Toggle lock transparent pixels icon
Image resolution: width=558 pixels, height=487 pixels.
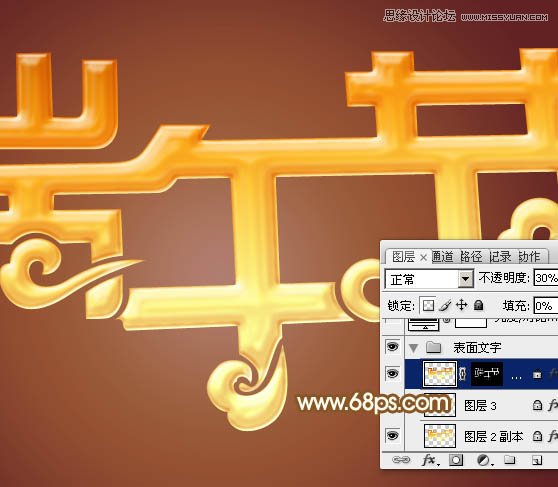(428, 305)
